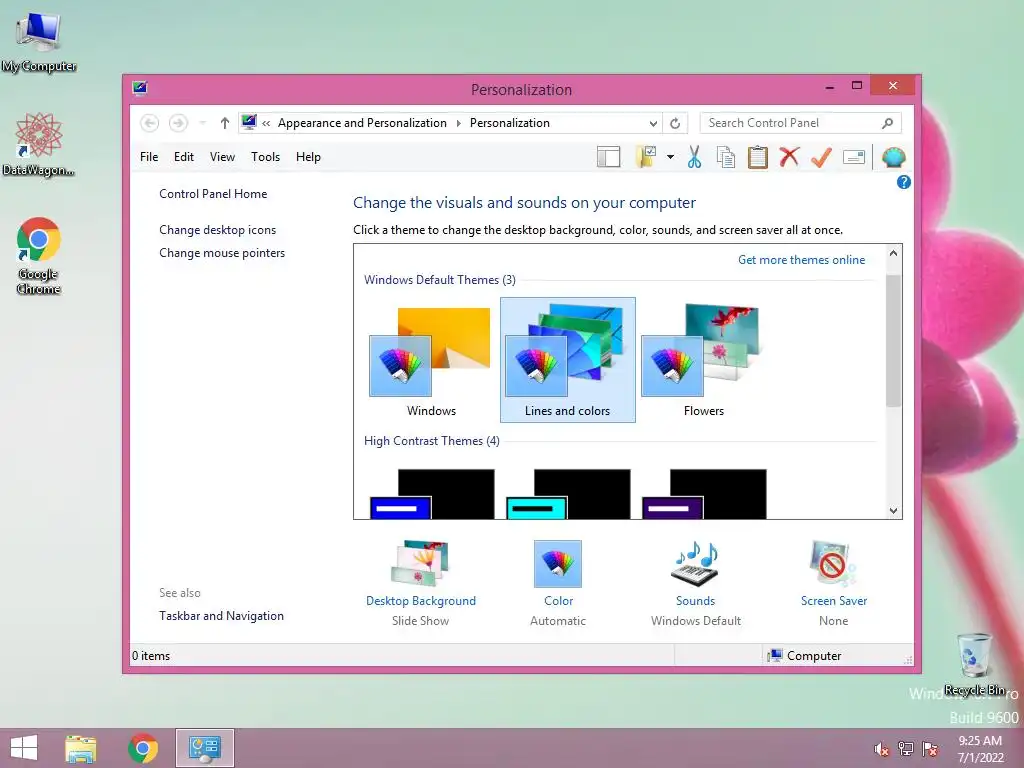Open Change mouse pointers link
Screen dimensions: 1024x768
coord(222,253)
